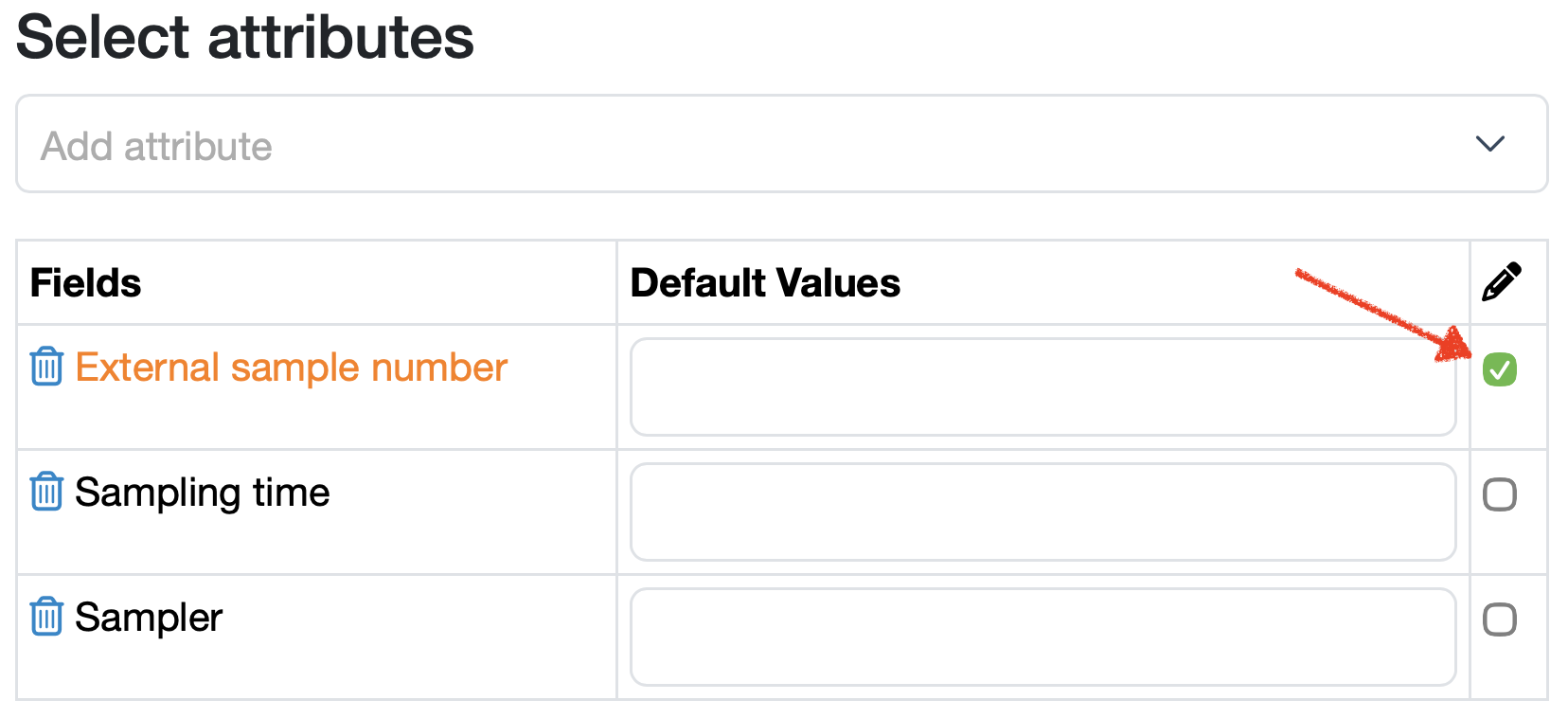
Task: Expand the Add attribute dropdown arrow
Action: [1490, 144]
